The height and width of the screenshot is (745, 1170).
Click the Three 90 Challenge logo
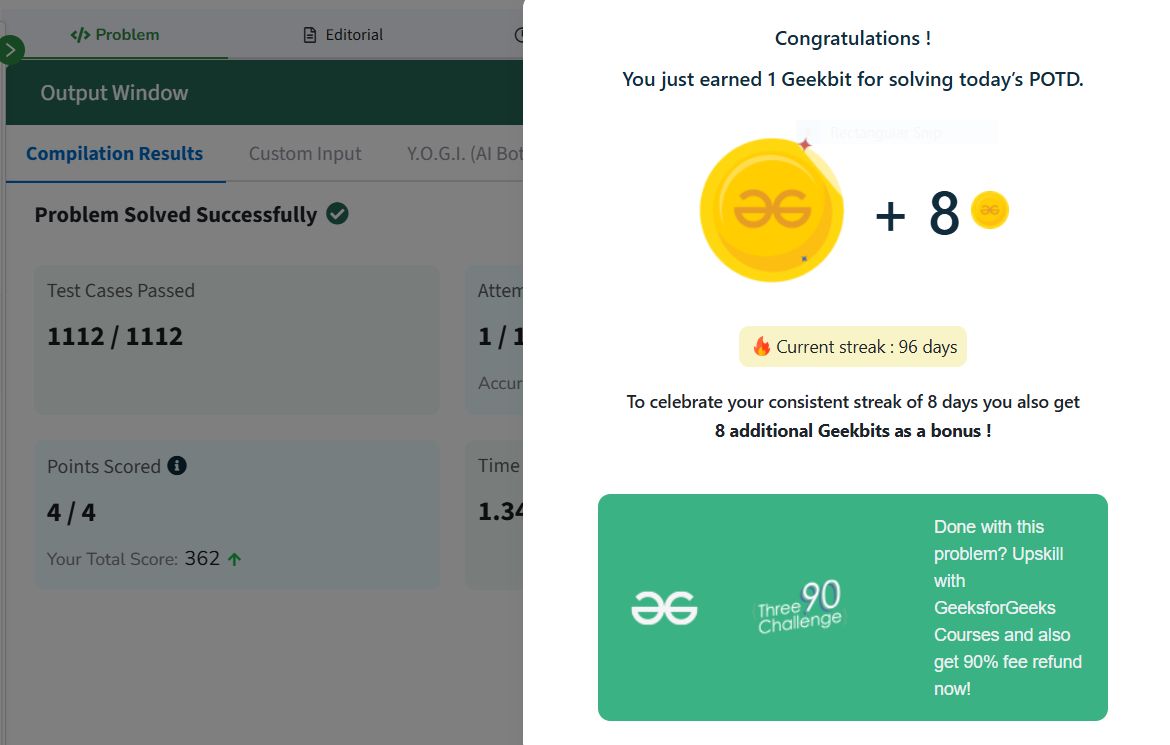pyautogui.click(x=800, y=607)
